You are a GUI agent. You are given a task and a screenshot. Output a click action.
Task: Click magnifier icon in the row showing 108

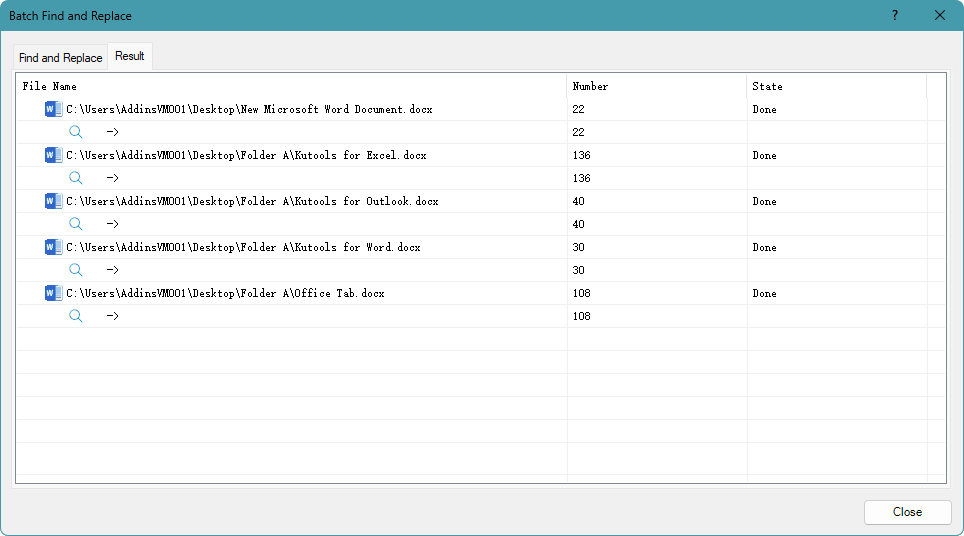(76, 316)
